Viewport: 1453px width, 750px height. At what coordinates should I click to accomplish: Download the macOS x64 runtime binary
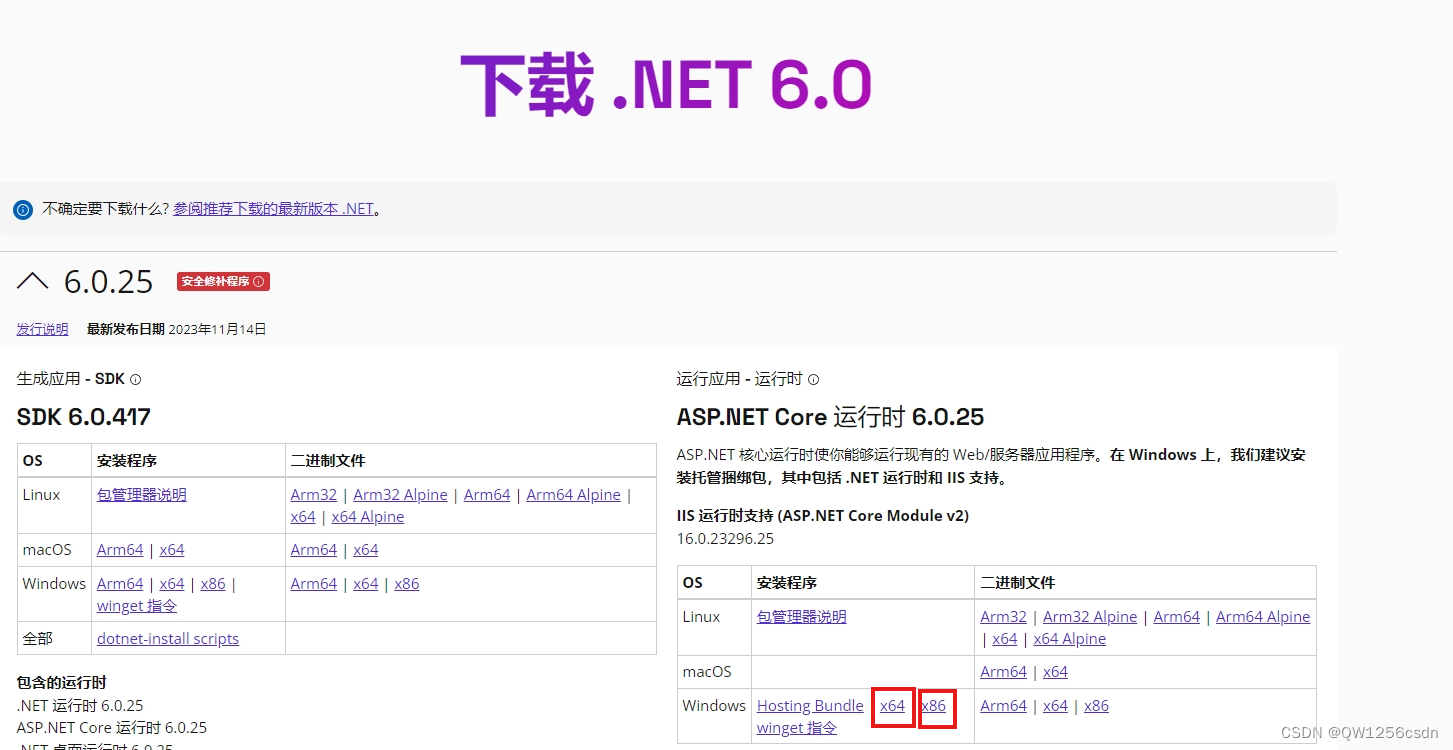[1055, 671]
